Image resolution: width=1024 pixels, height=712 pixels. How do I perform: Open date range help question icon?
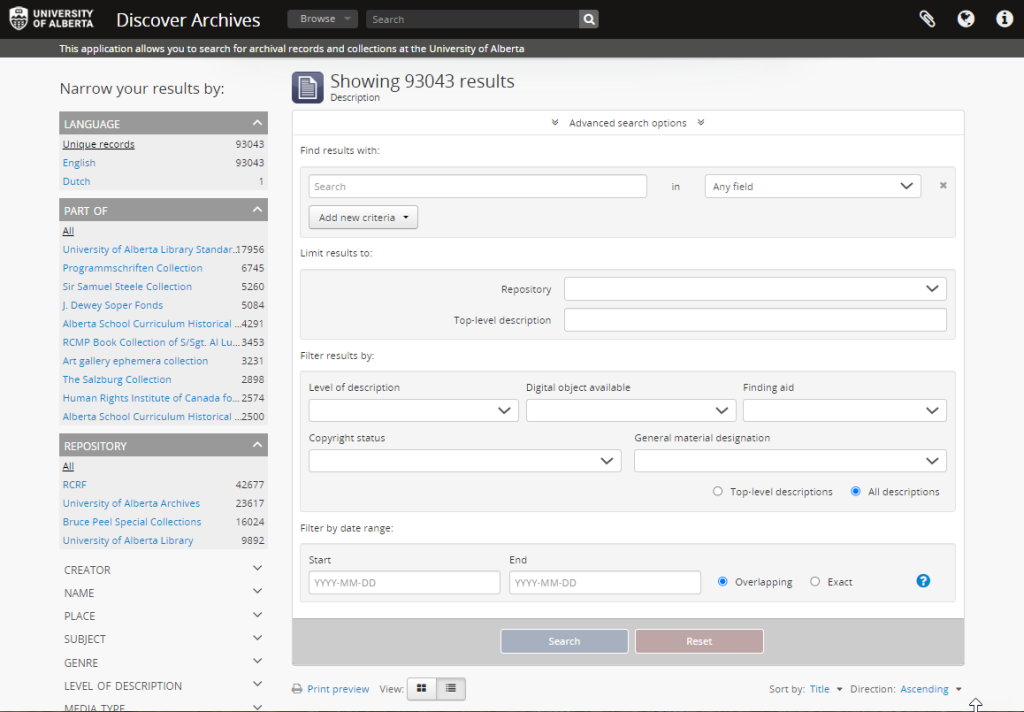pos(923,581)
